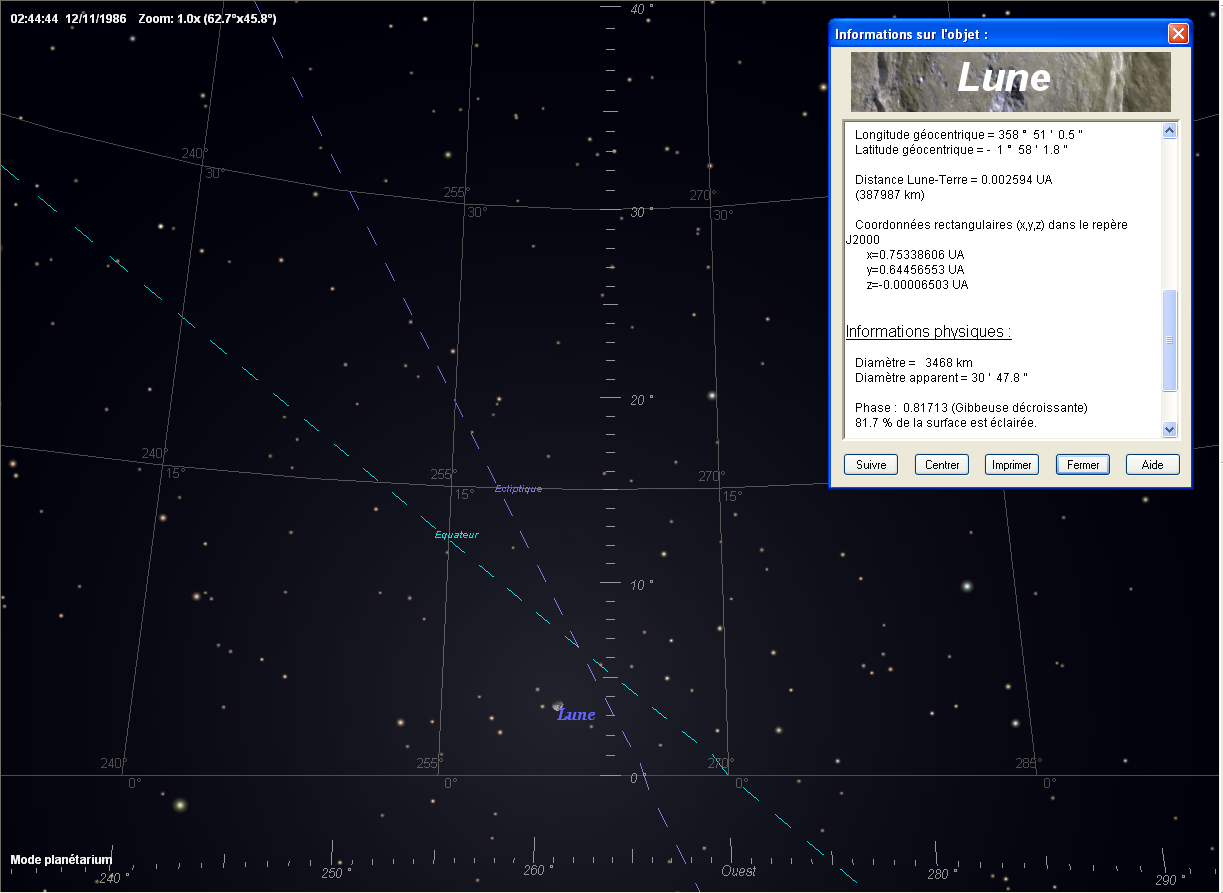Click the dialog title bar Informations sur l'objet

(x=911, y=34)
